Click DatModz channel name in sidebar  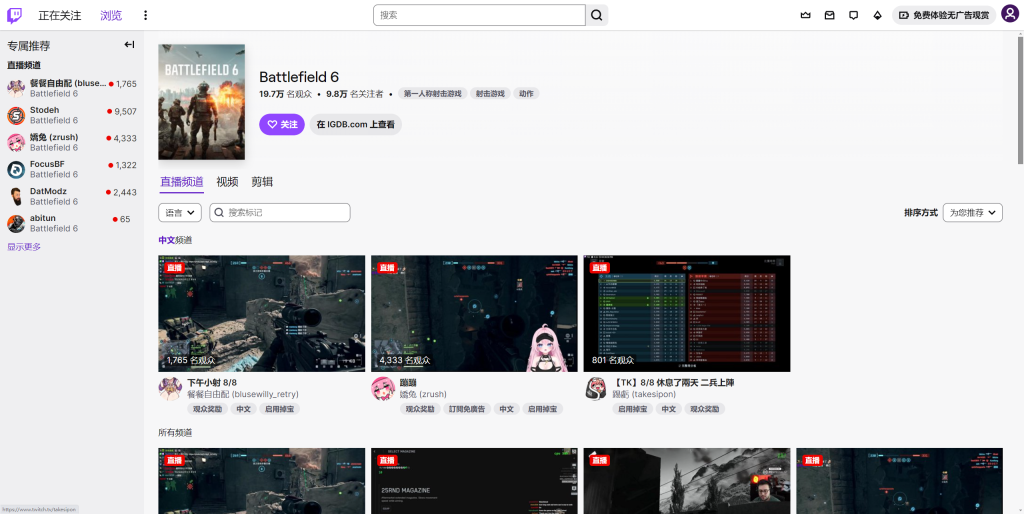coord(48,191)
